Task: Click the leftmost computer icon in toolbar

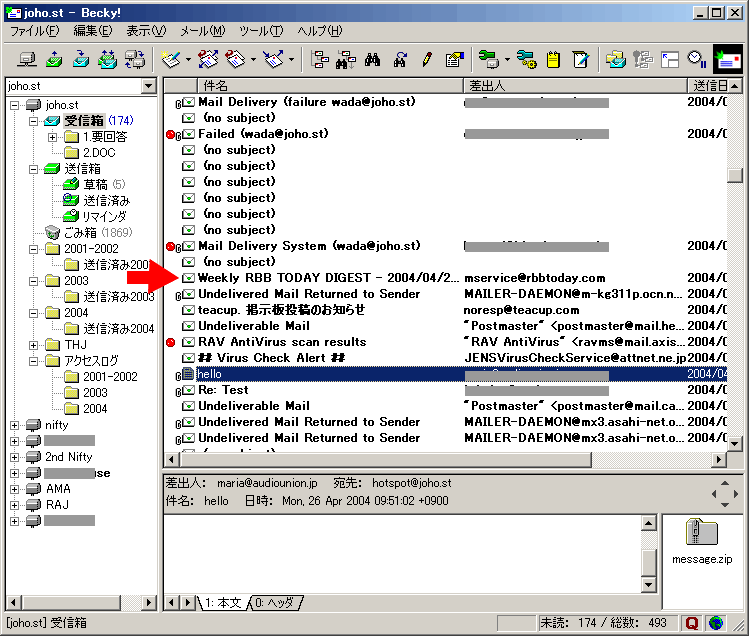Action: [x=27, y=60]
